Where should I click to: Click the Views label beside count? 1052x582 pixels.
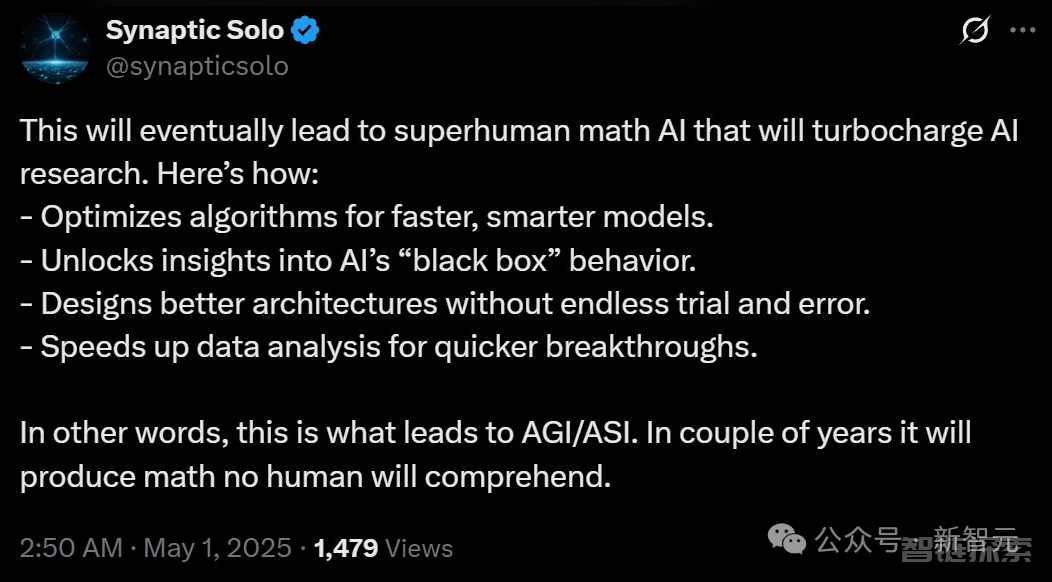coord(419,548)
